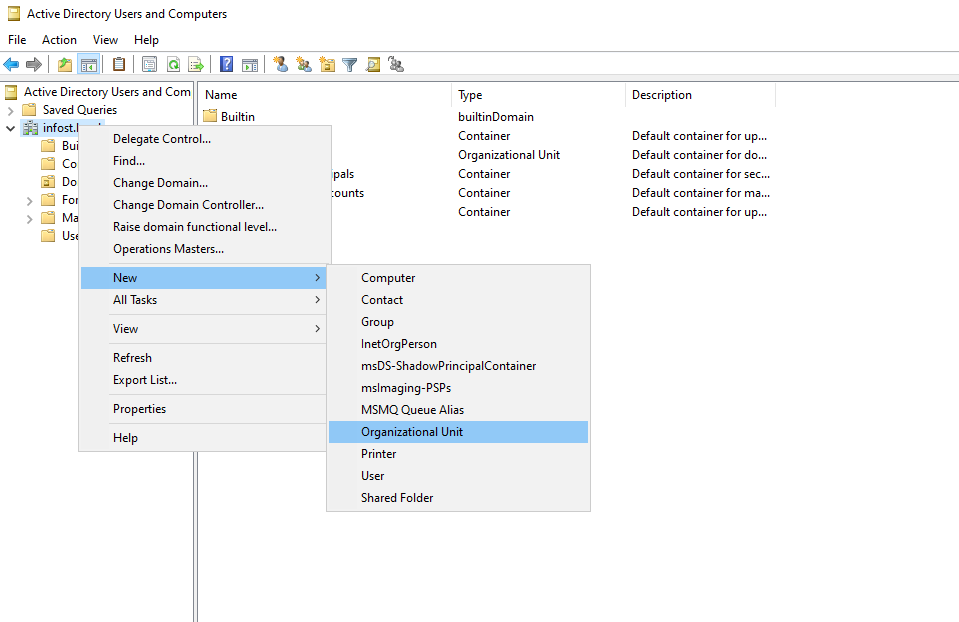Create new organizational unit via toolbar icon
The width and height of the screenshot is (959, 622).
(x=327, y=64)
